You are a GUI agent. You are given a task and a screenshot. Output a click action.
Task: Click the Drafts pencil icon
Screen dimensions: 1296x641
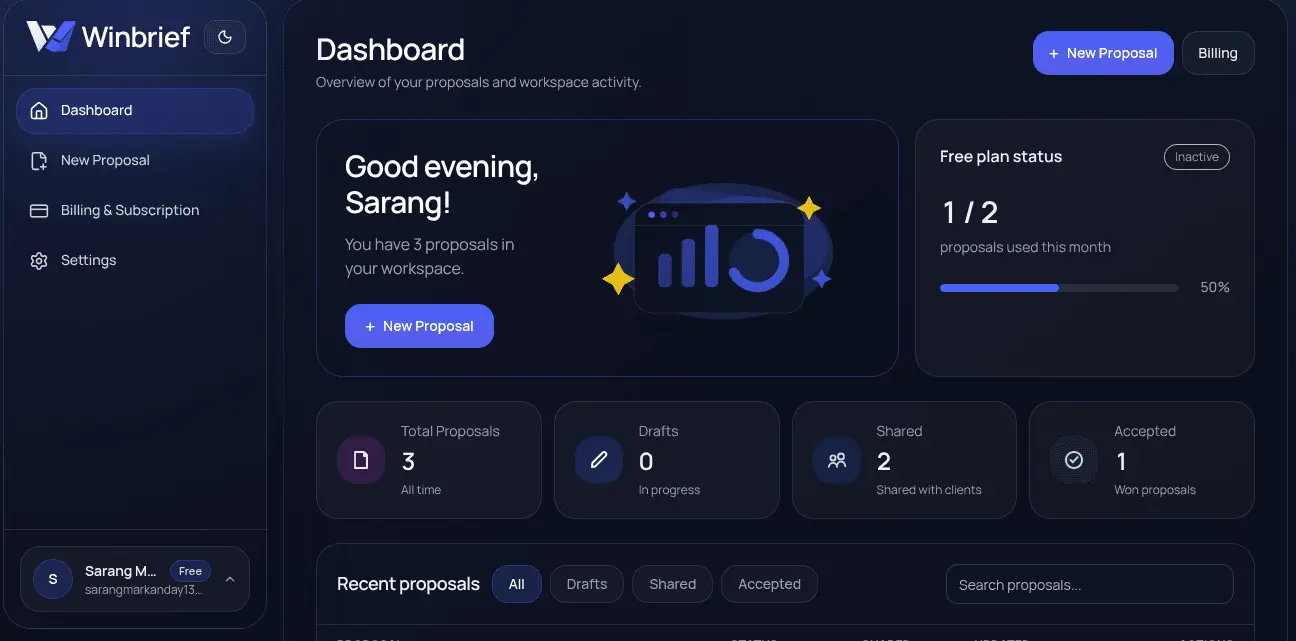click(x=599, y=460)
